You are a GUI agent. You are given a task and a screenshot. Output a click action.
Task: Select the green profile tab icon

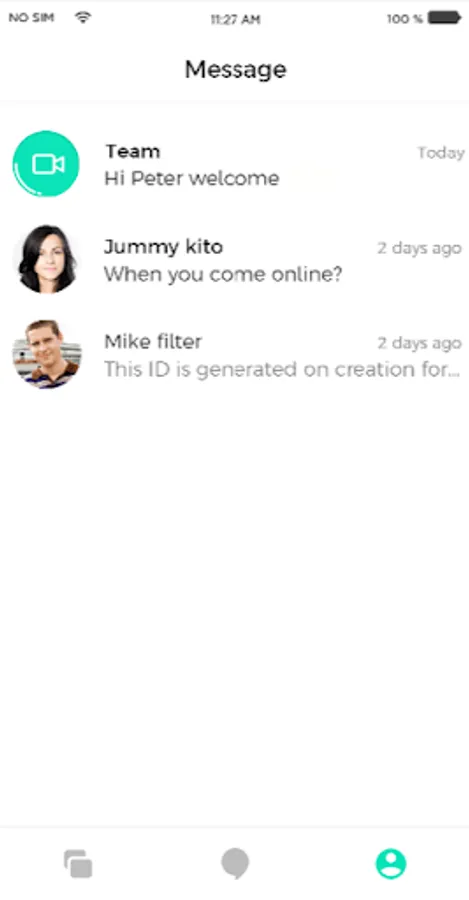(391, 863)
